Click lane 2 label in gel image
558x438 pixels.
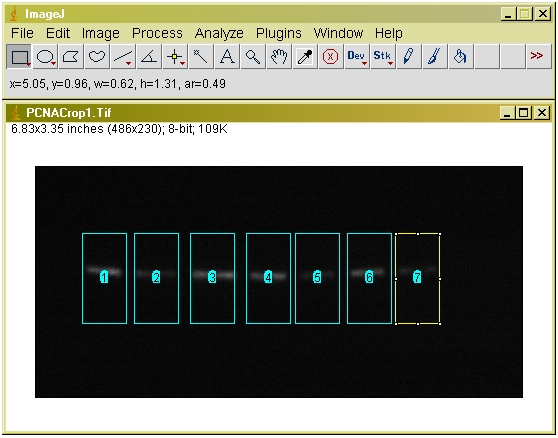156,276
